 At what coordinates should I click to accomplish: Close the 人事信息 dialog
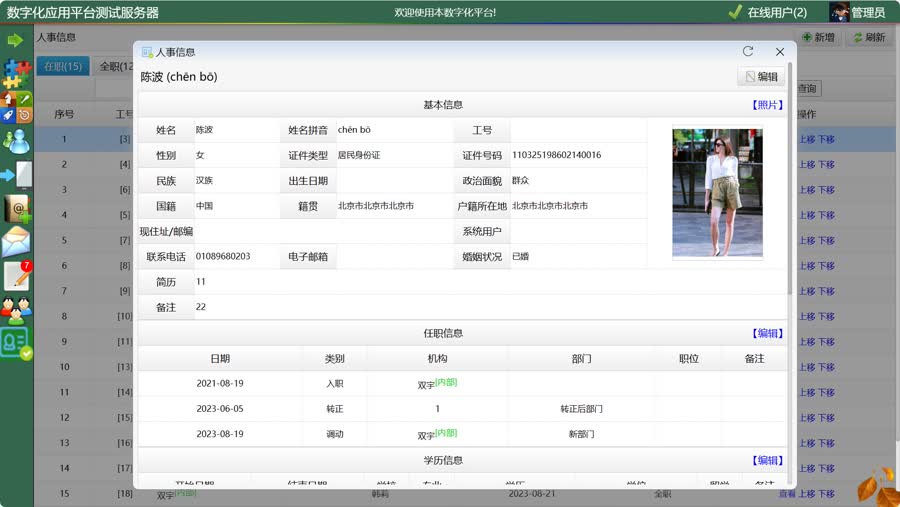780,52
